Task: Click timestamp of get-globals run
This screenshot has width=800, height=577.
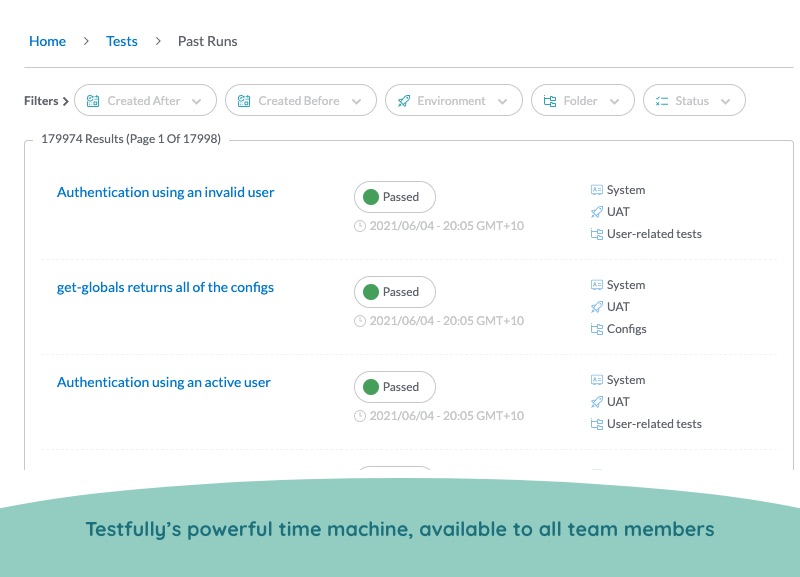Action: (447, 320)
